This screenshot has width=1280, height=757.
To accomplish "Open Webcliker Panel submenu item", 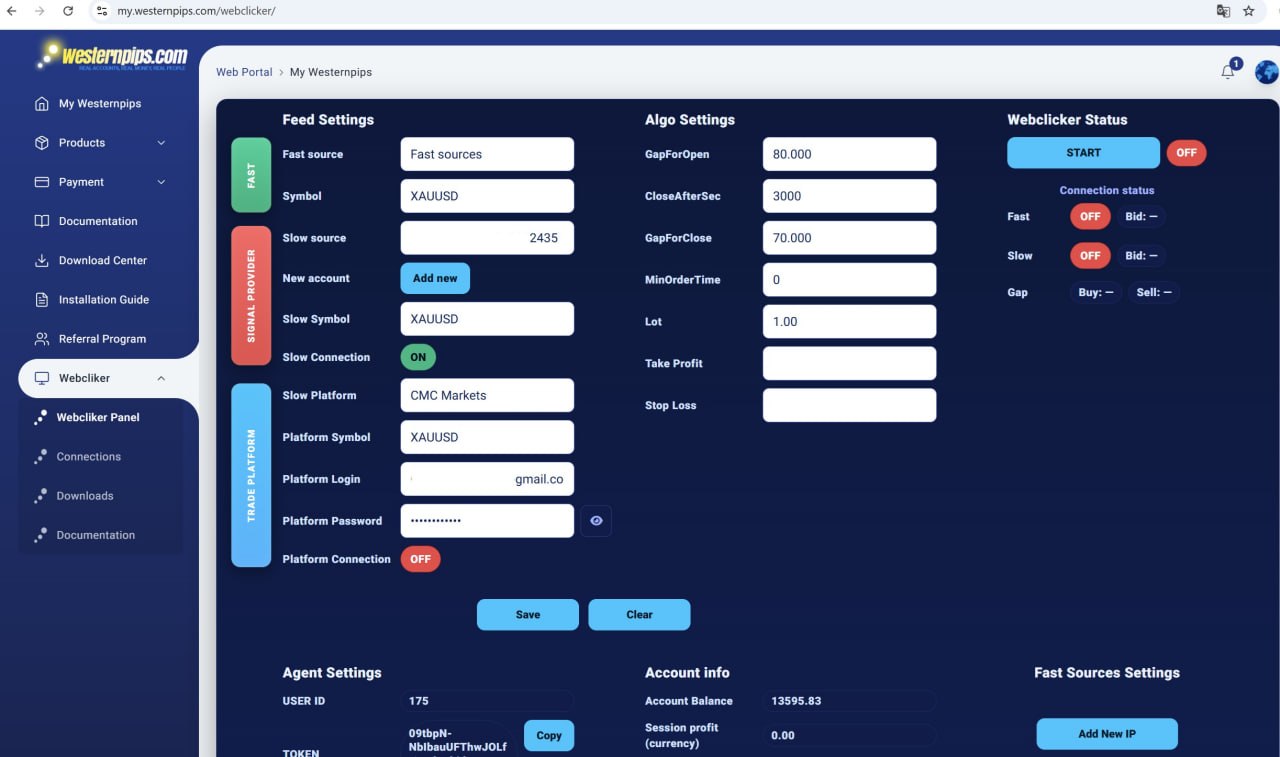I will point(98,417).
